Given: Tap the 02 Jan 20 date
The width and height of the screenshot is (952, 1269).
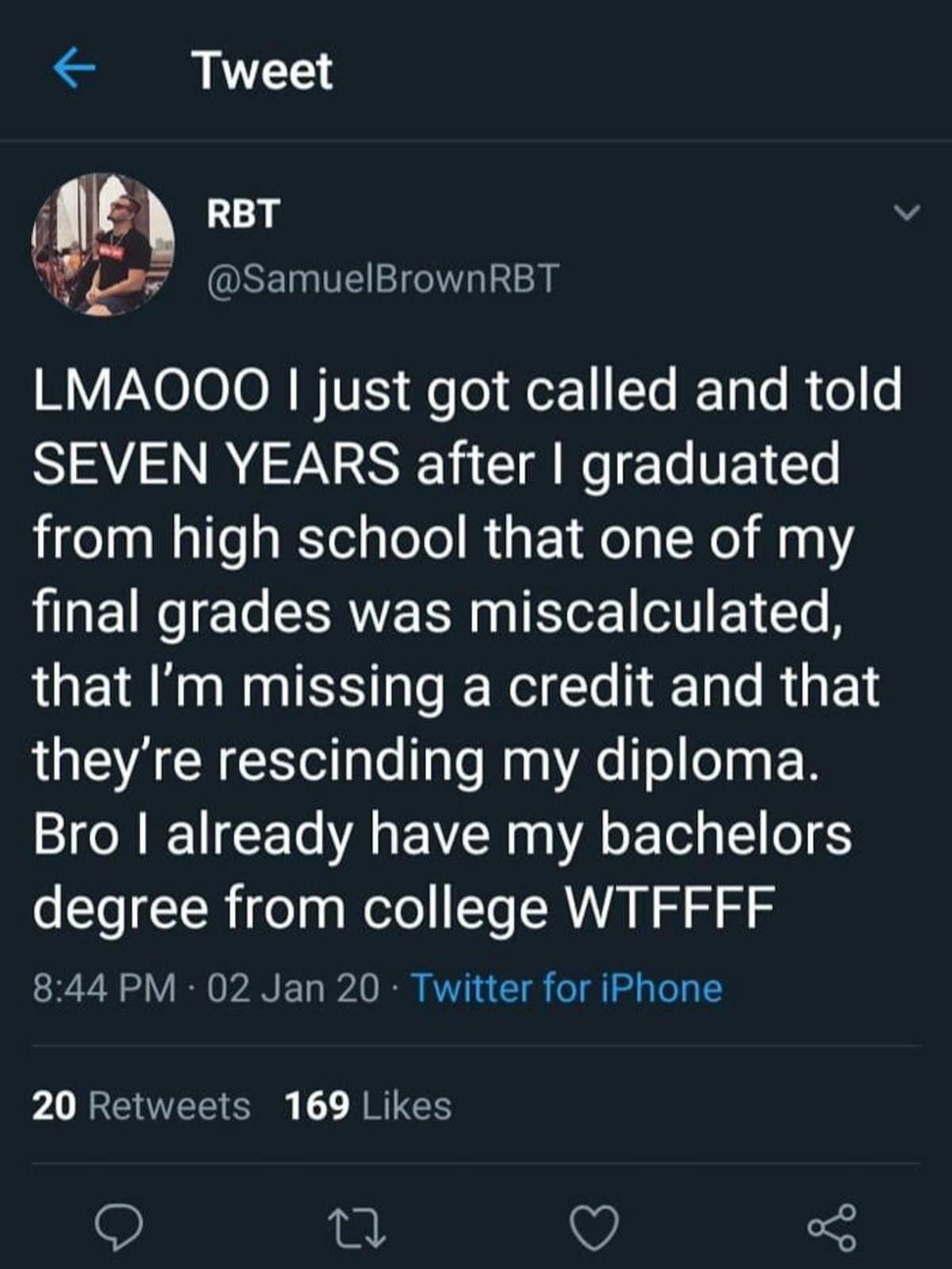Looking at the screenshot, I should coord(293,988).
